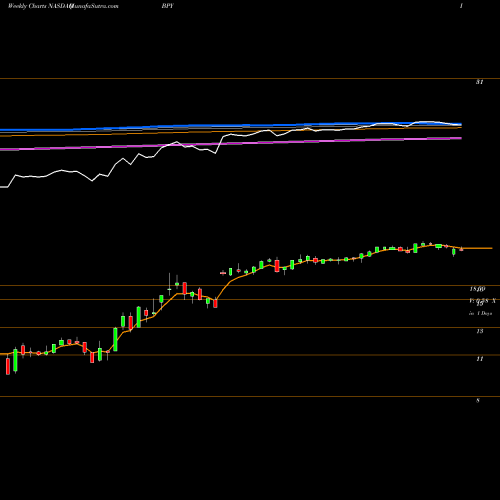The image size is (500, 500).
Task: Select the price label 31
Action: (479, 82)
